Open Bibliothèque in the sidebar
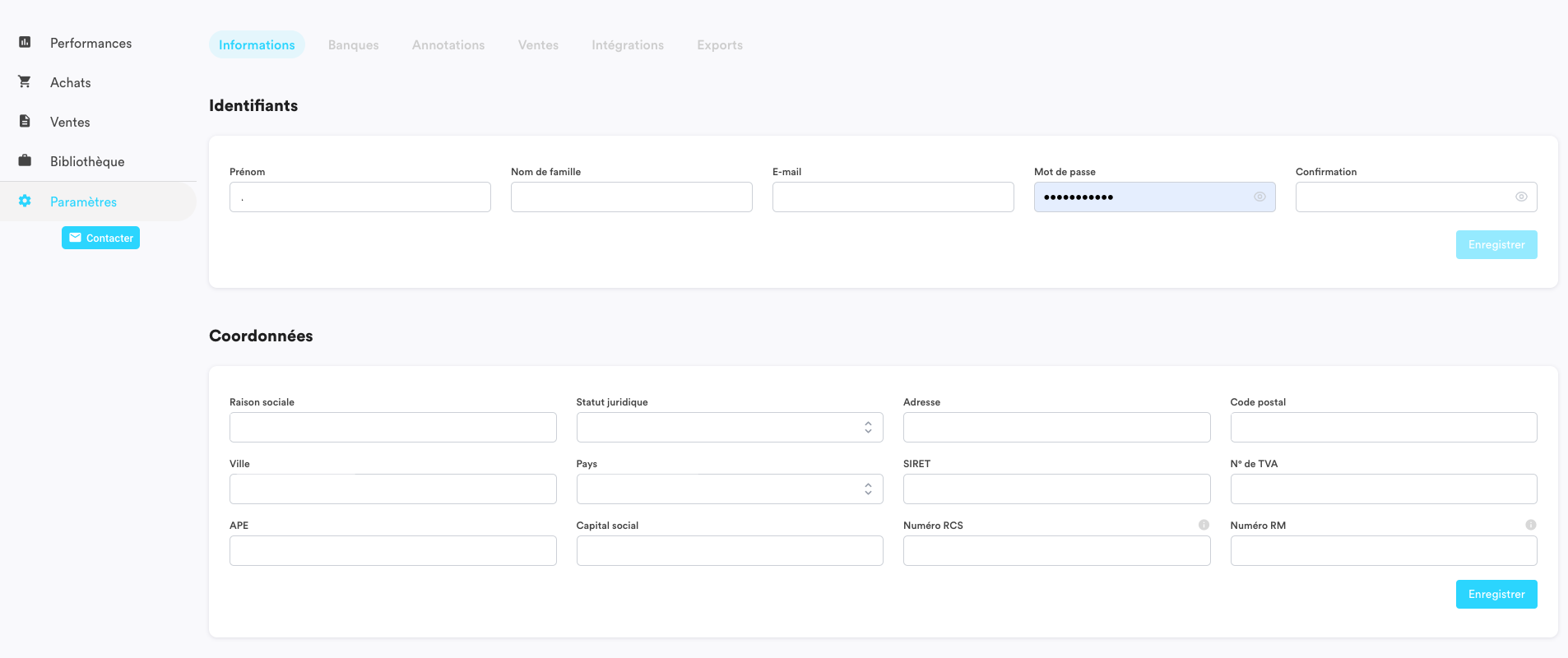 (87, 161)
